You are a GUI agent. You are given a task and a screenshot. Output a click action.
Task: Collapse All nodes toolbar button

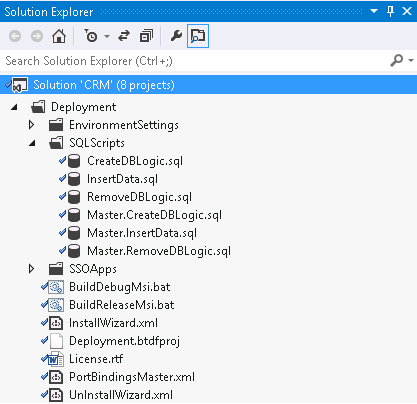coord(146,36)
